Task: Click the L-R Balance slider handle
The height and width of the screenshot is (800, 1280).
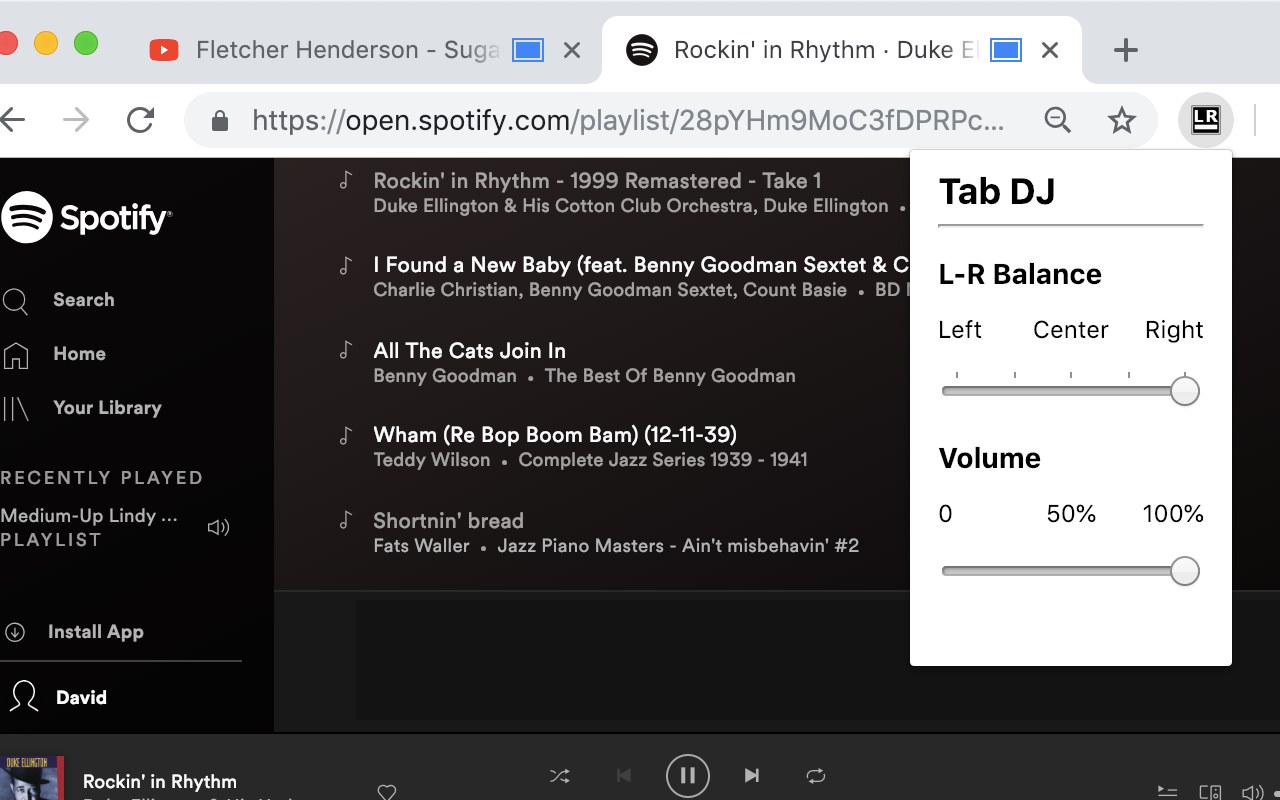Action: click(1185, 391)
